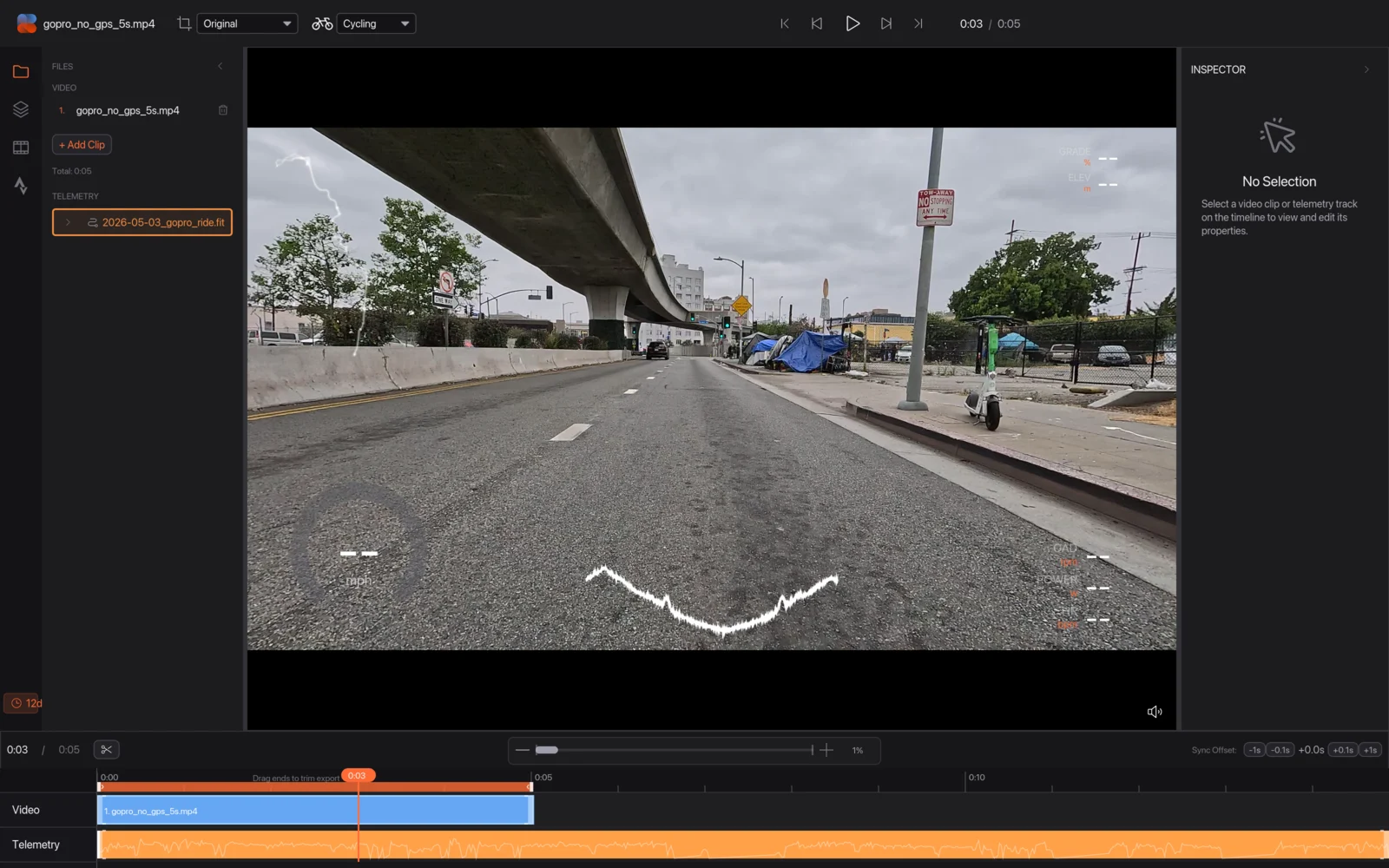This screenshot has width=1389, height=868.
Task: Play the video preview
Action: pyautogui.click(x=852, y=23)
